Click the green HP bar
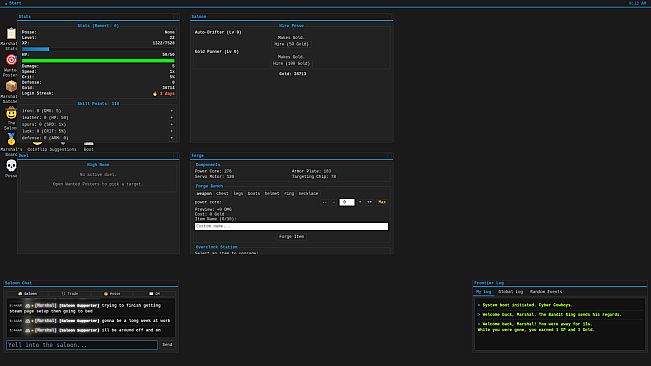The image size is (651, 366). click(98, 61)
